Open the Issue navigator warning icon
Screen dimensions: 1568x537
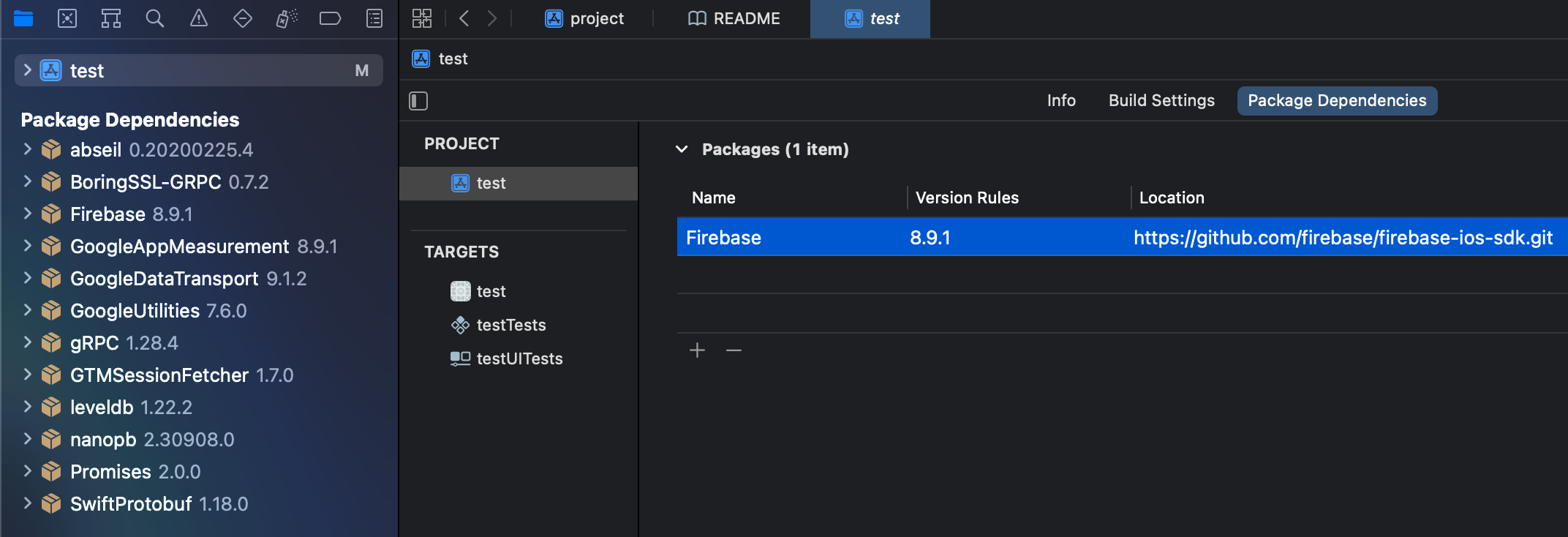coord(199,18)
